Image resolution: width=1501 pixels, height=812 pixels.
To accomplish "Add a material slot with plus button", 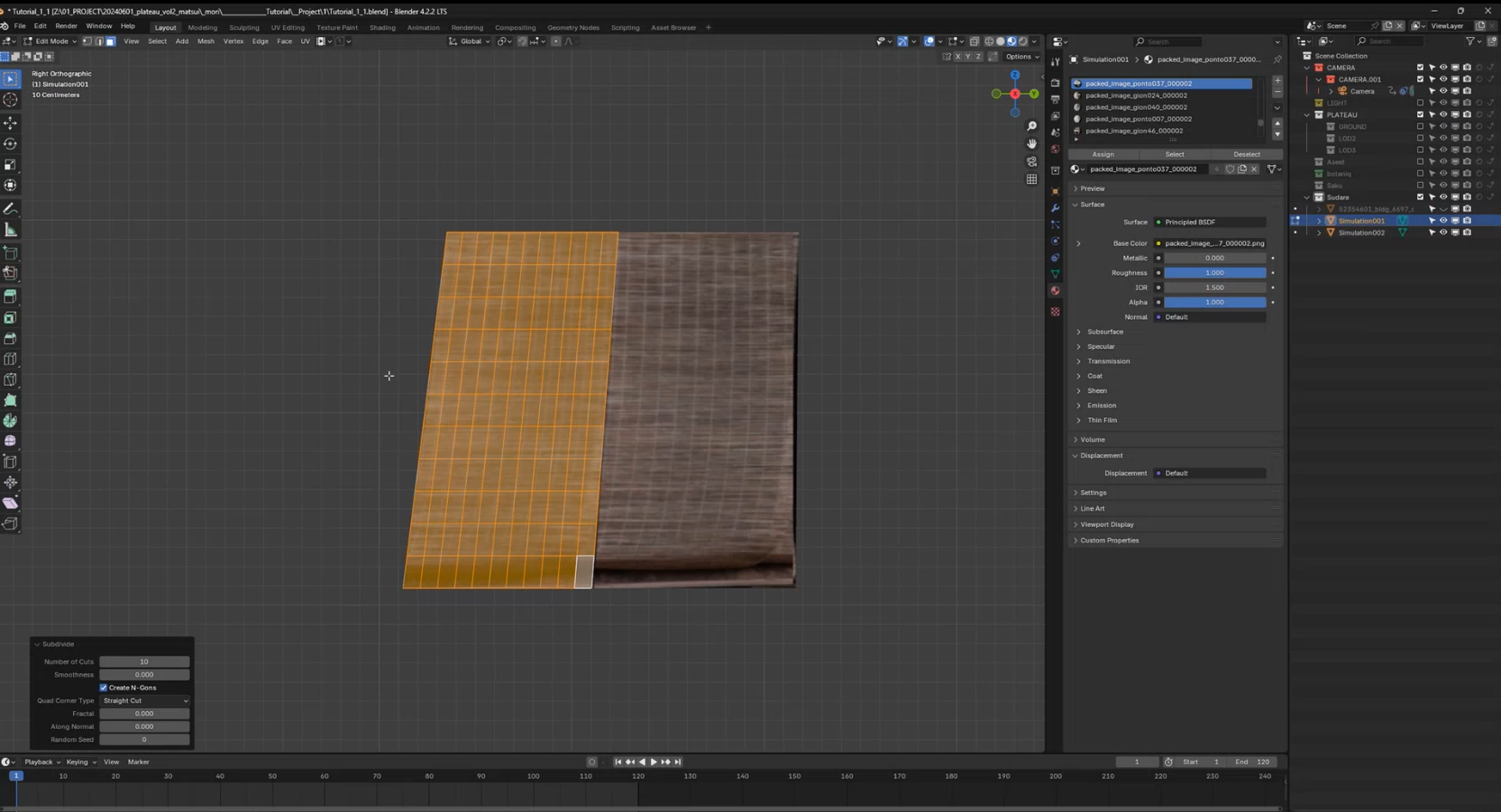I will click(x=1277, y=81).
